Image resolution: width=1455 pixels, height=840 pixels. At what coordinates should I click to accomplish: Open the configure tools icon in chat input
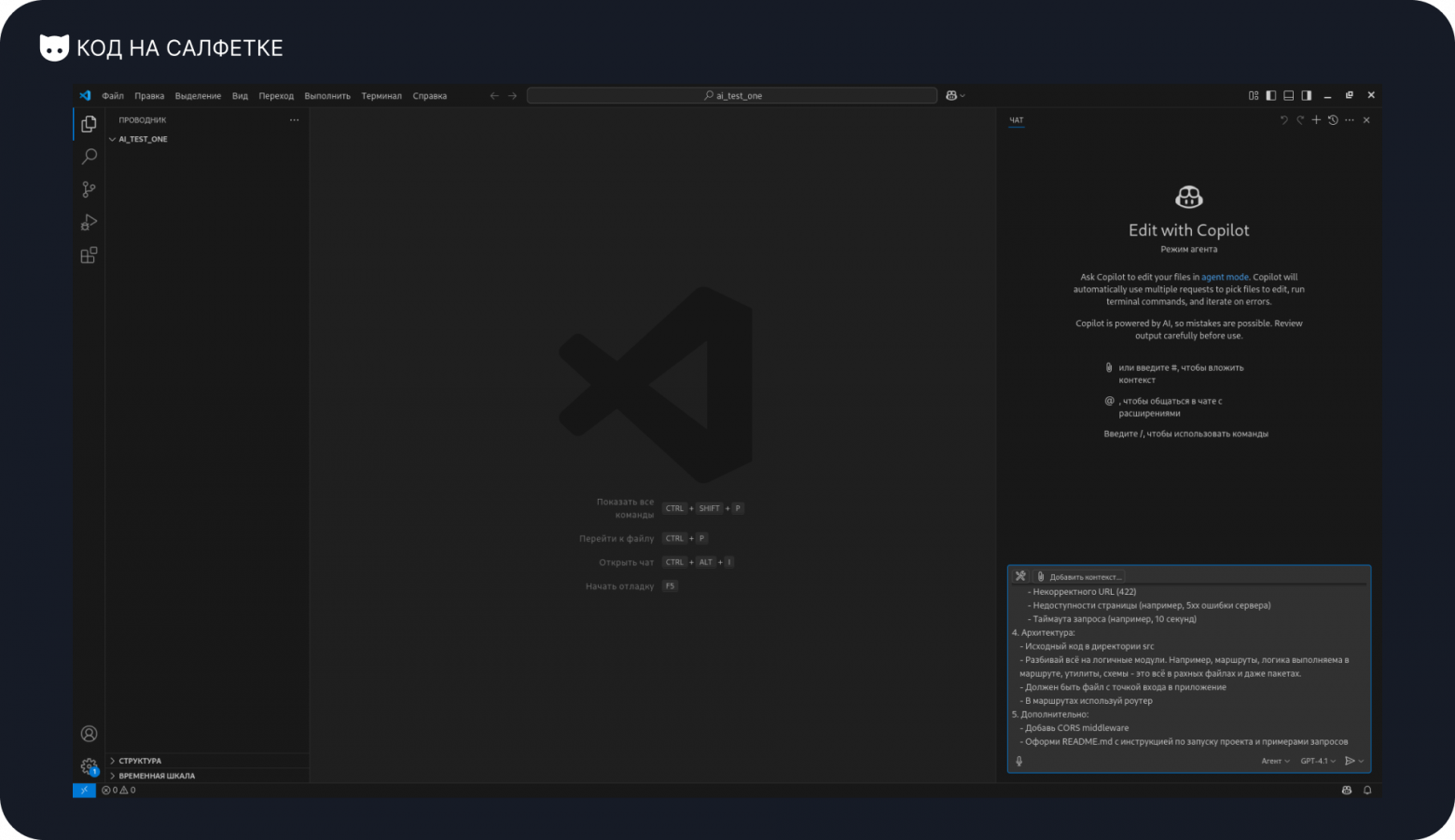click(x=1020, y=576)
